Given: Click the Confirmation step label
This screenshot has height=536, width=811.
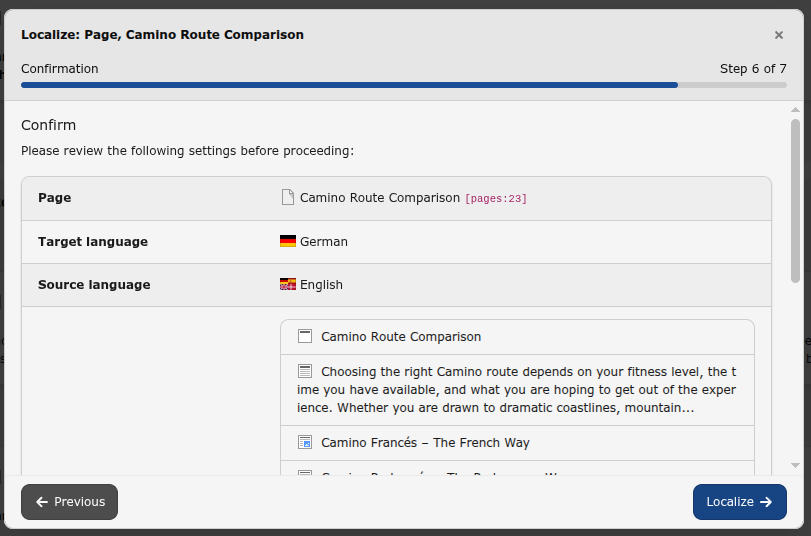Looking at the screenshot, I should pyautogui.click(x=59, y=69).
